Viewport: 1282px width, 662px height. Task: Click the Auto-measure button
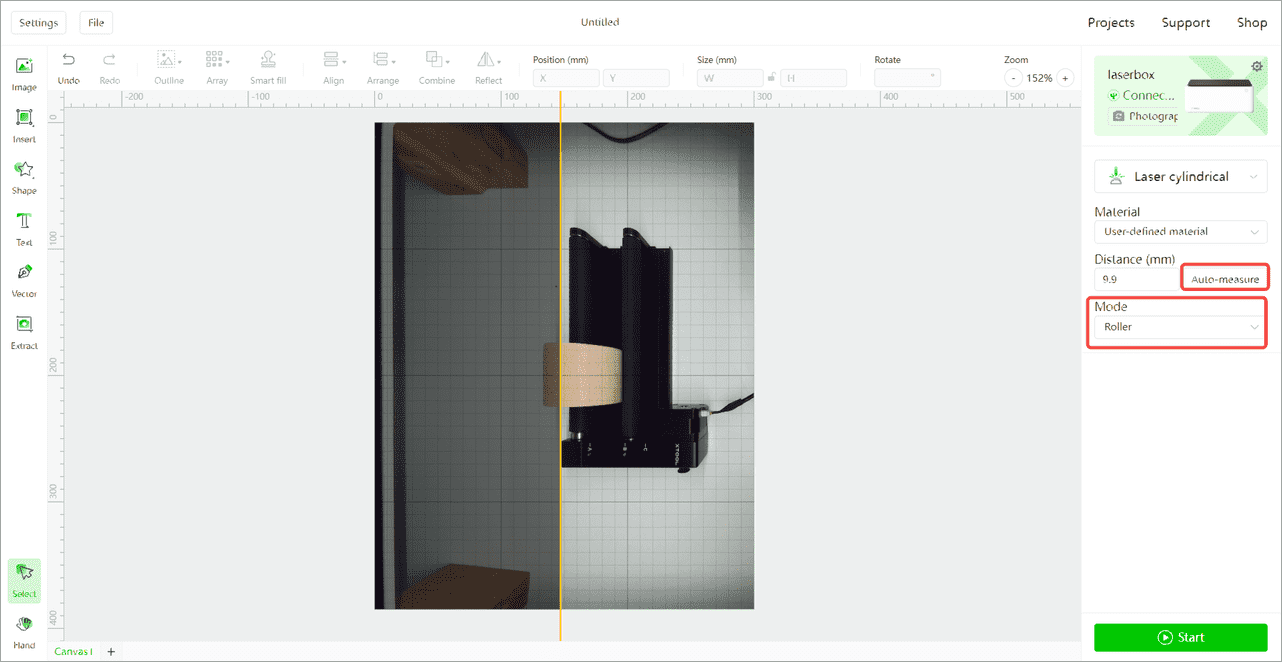1225,279
